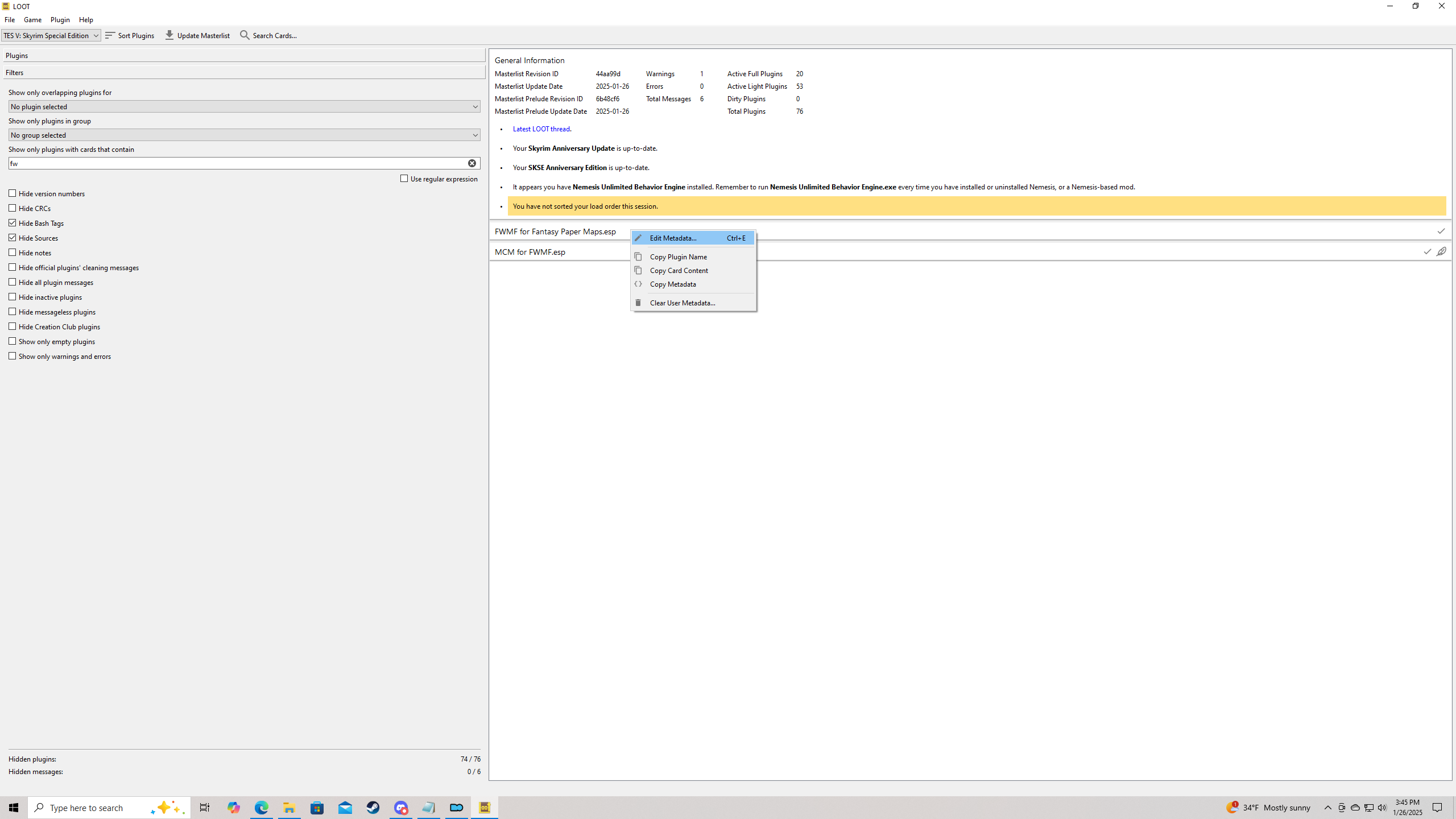1456x819 pixels.
Task: Click the Copy Metadata code-brackets icon
Action: tap(638, 284)
